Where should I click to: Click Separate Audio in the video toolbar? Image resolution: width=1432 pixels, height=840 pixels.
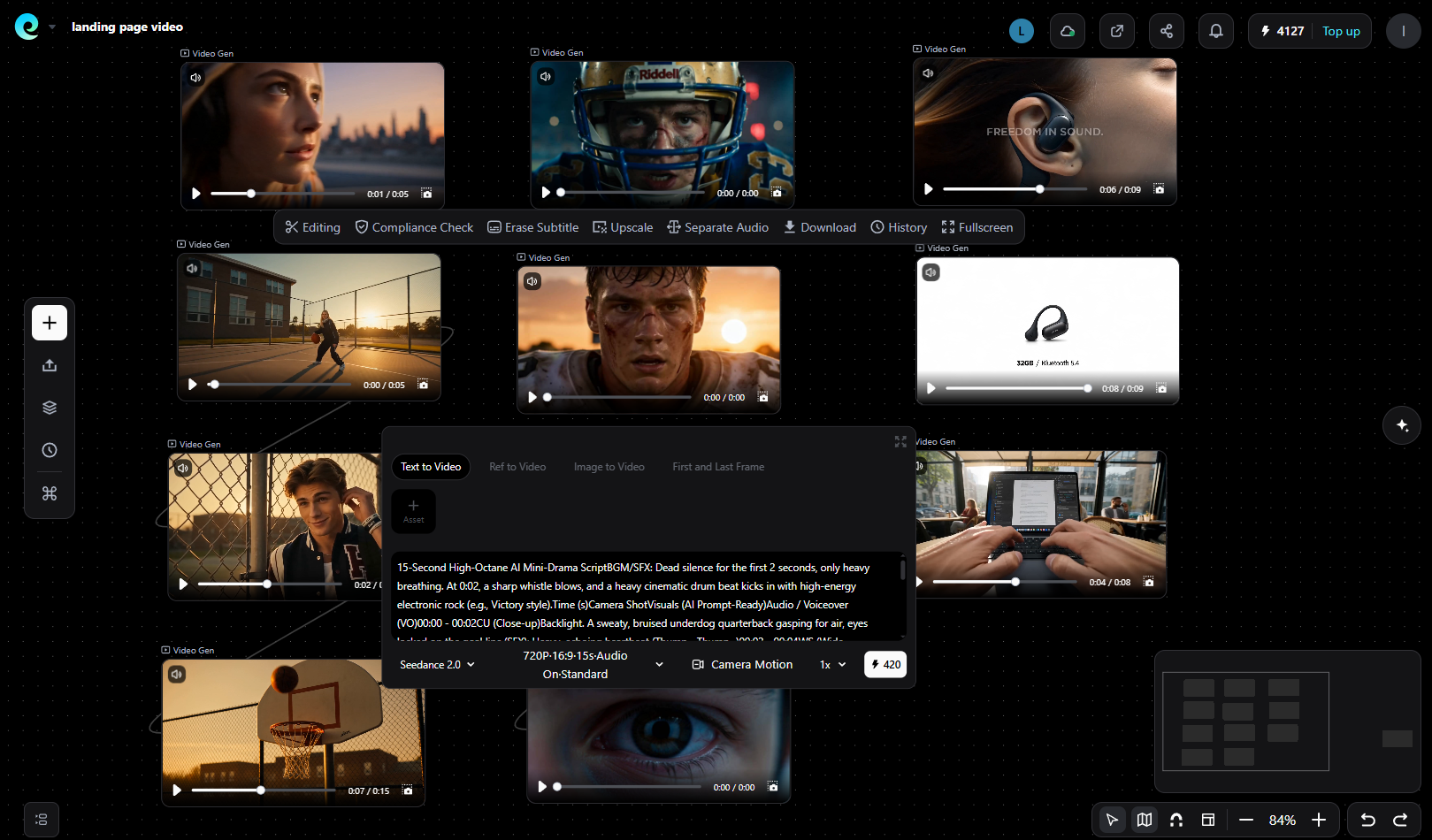[717, 227]
